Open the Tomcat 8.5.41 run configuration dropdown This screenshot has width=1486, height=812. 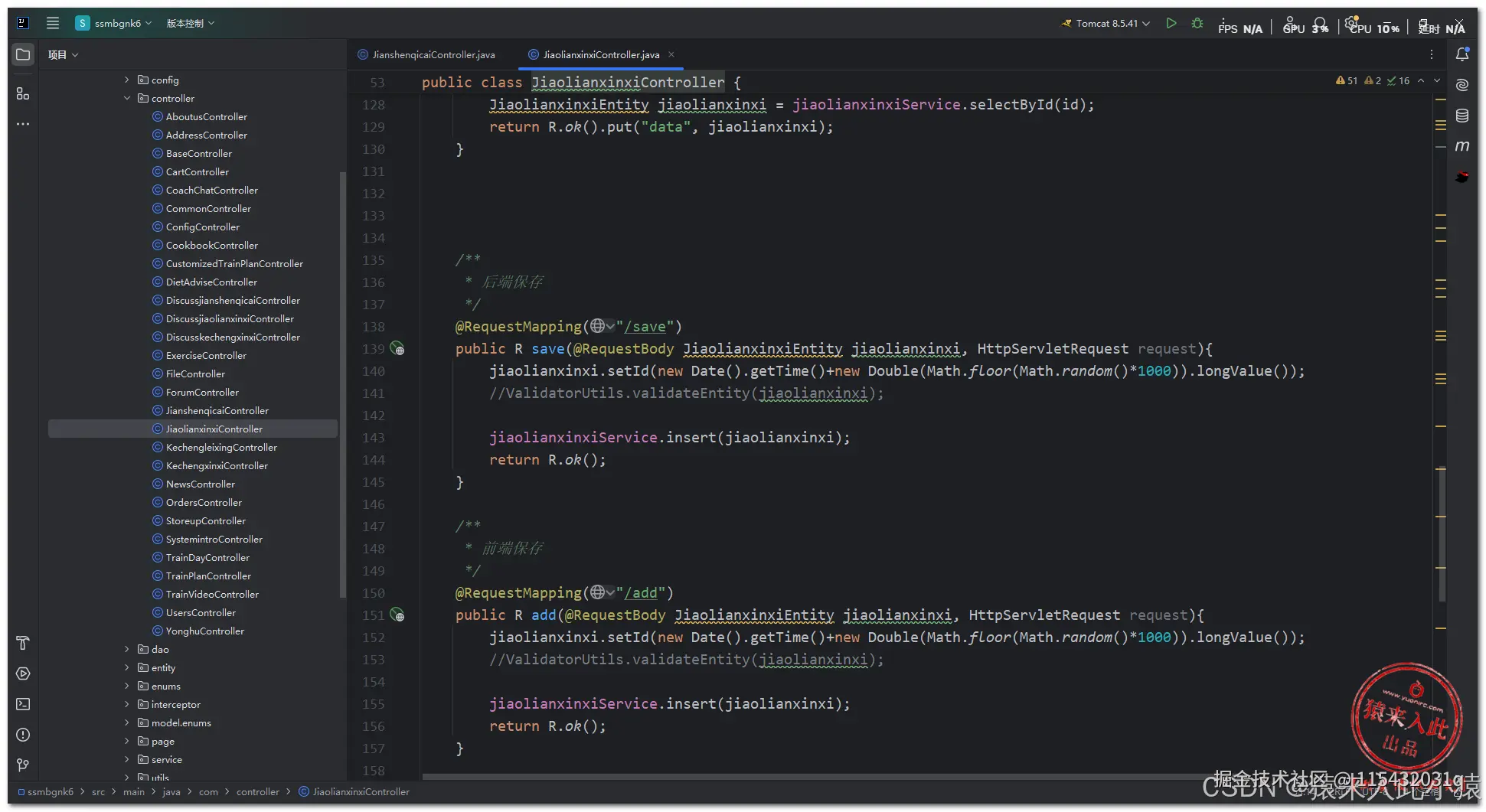pyautogui.click(x=1106, y=23)
